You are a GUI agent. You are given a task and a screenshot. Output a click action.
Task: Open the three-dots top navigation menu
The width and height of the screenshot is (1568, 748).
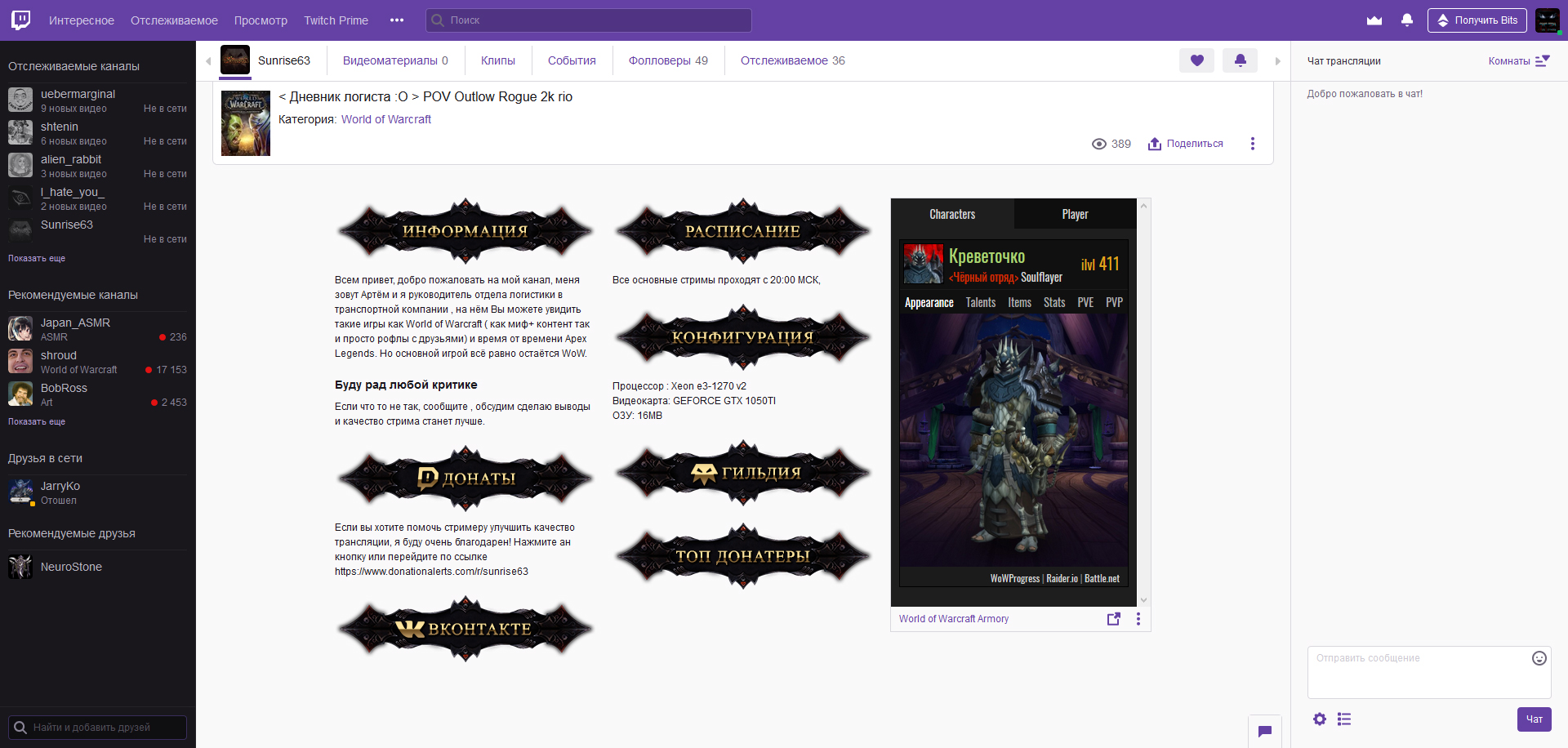pos(397,20)
